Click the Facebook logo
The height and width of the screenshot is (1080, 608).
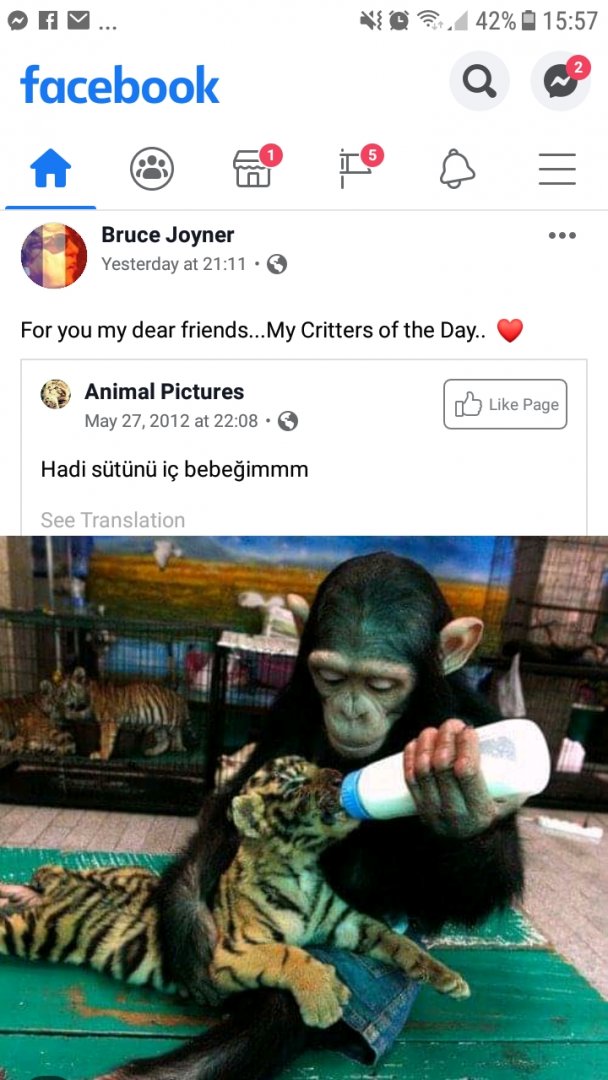click(x=120, y=85)
